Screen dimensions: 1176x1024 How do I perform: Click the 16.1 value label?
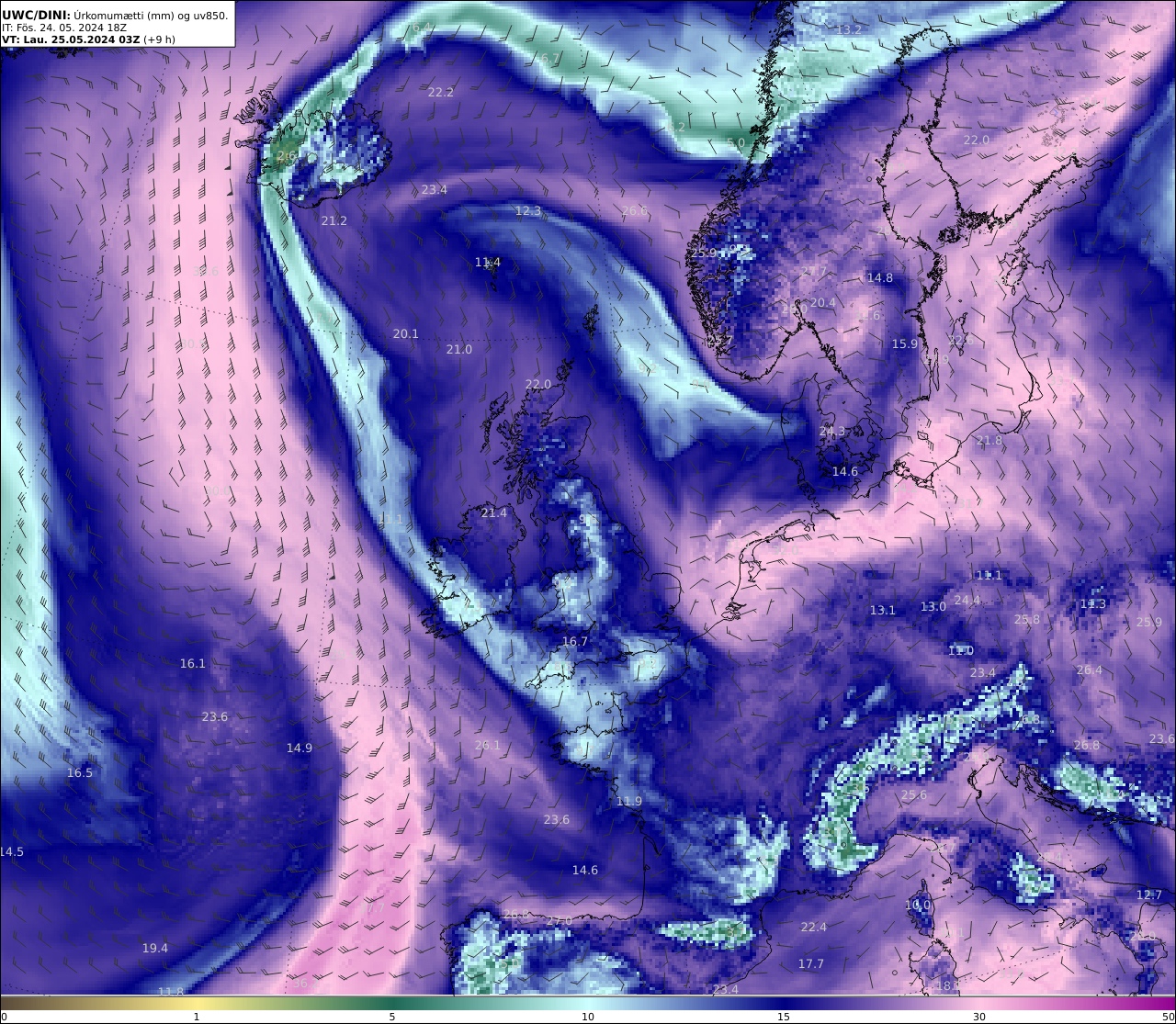(x=193, y=664)
